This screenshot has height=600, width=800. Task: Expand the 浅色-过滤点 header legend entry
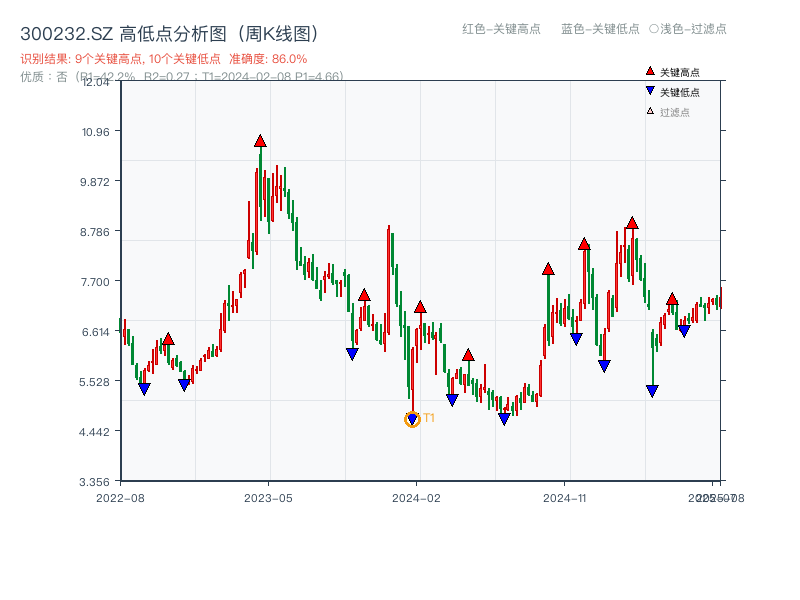click(690, 30)
